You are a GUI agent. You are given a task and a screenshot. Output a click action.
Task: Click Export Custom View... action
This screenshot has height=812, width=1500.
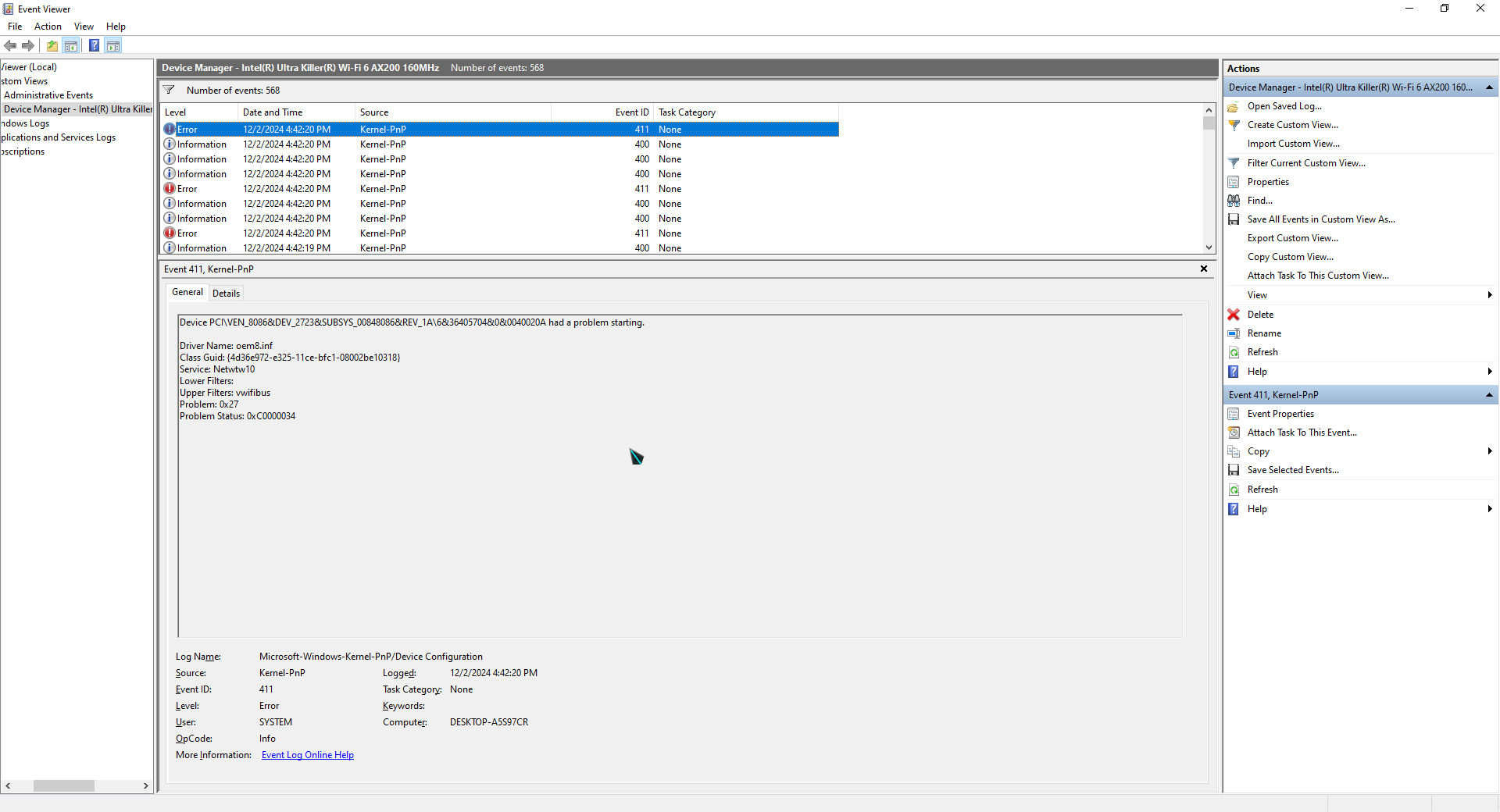pos(1292,238)
